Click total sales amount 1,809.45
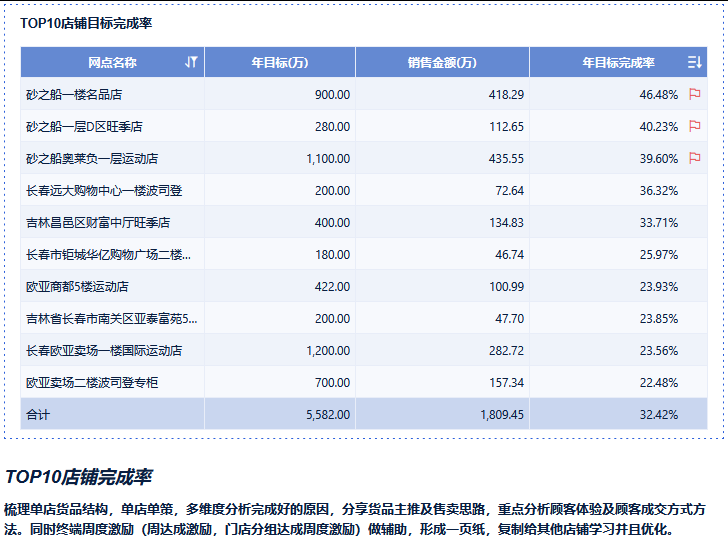The image size is (728, 548). tap(502, 415)
